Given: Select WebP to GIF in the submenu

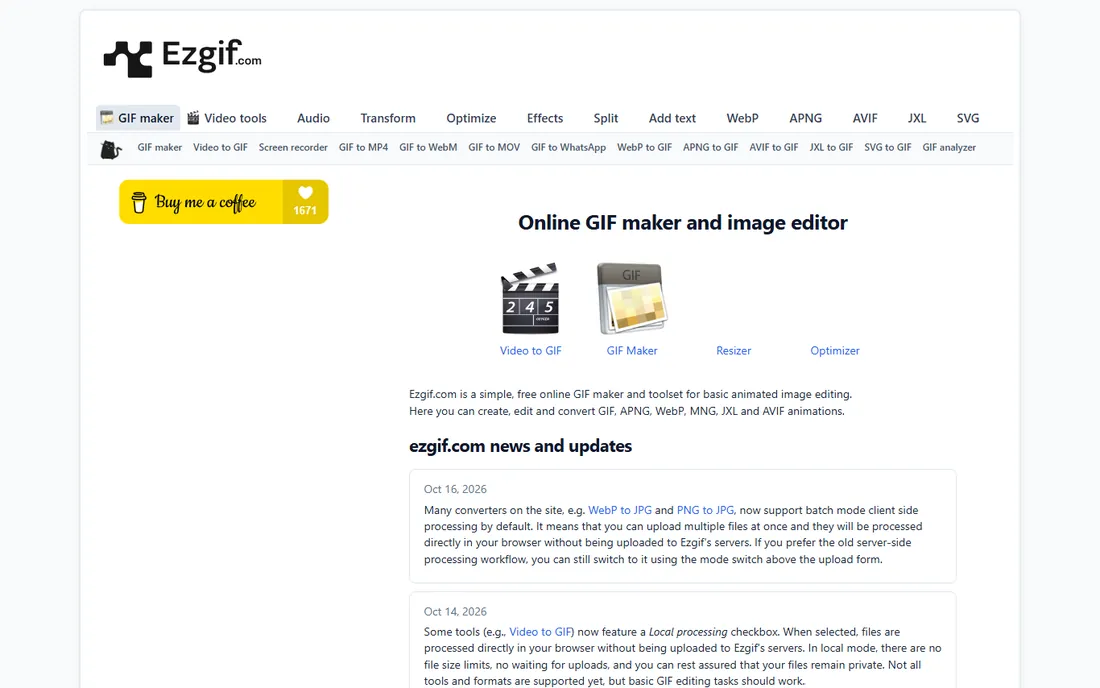Looking at the screenshot, I should (x=645, y=147).
